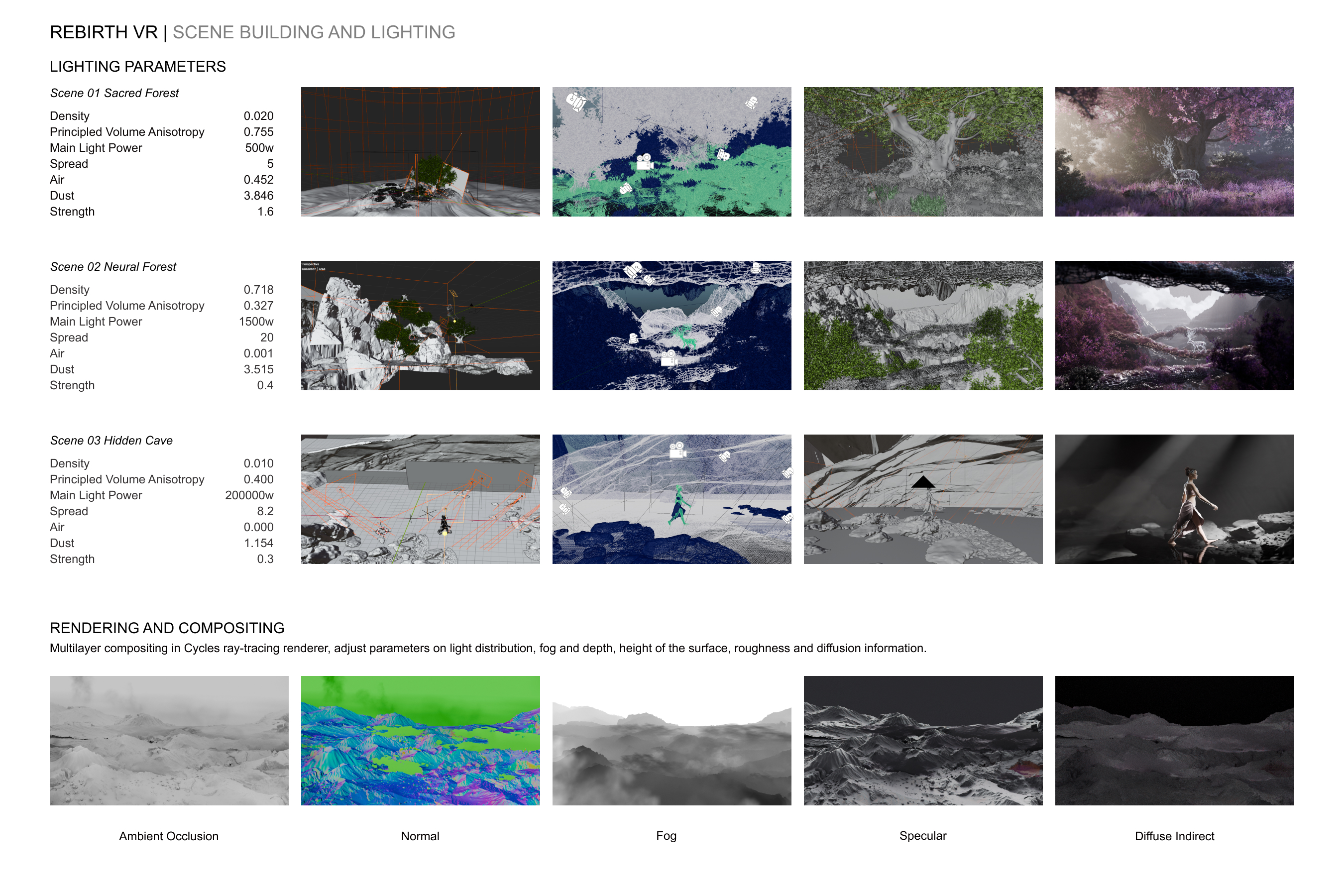The width and height of the screenshot is (1344, 896).
Task: Click the 'REBIRTH VR' title text
Action: tap(104, 32)
